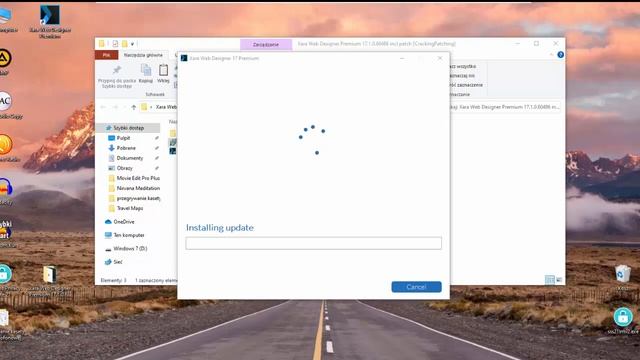Open Pobrane folder in navigation pane
This screenshot has height=360, width=640.
point(126,148)
